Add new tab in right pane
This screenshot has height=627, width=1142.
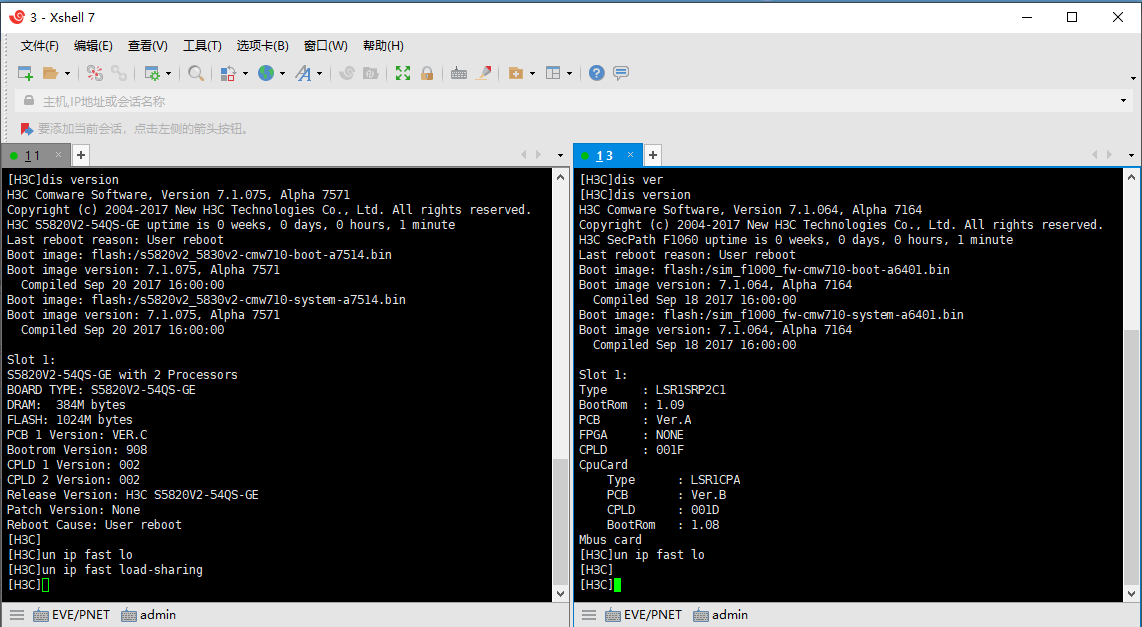point(653,154)
